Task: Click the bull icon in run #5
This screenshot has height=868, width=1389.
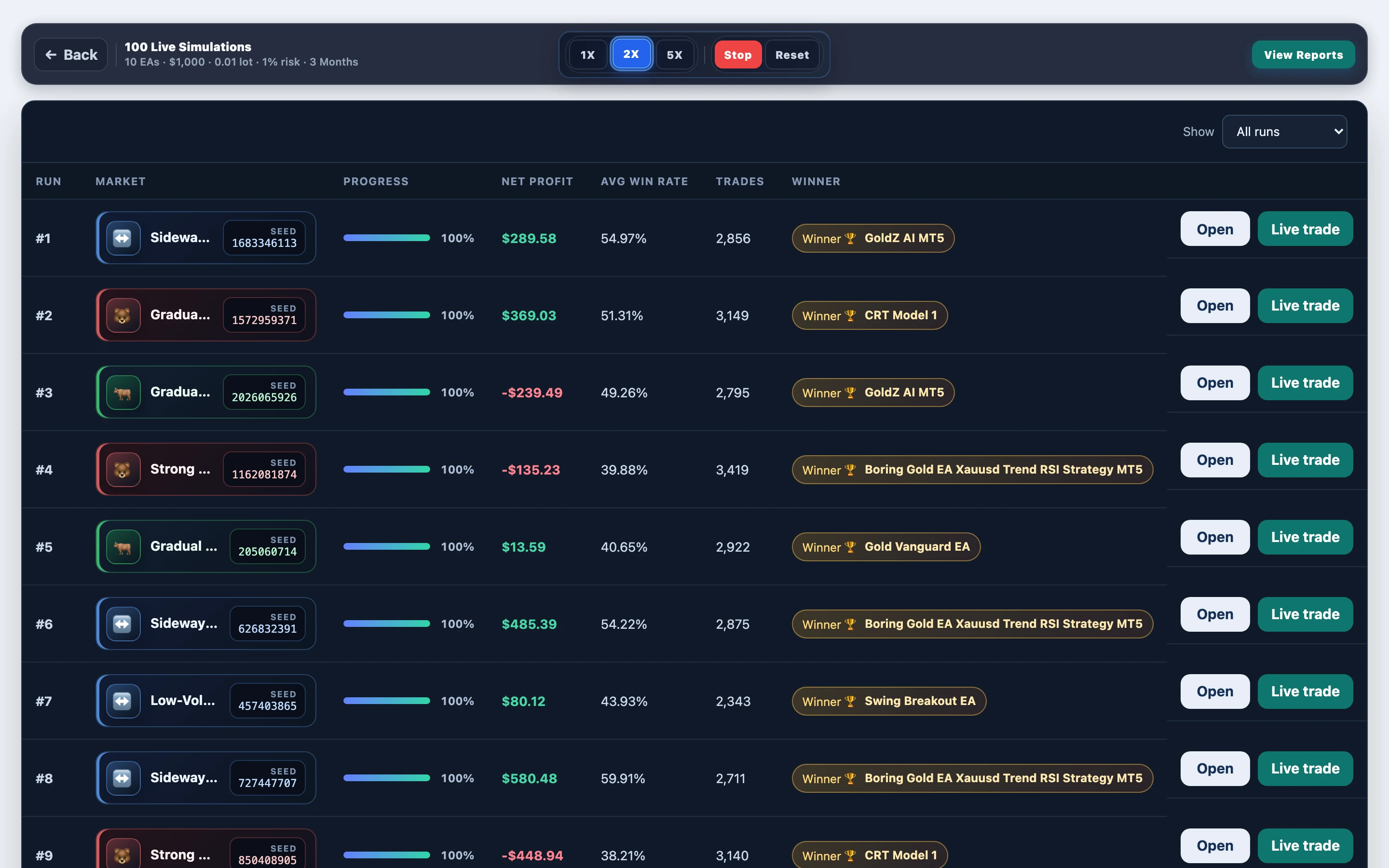Action: click(123, 546)
